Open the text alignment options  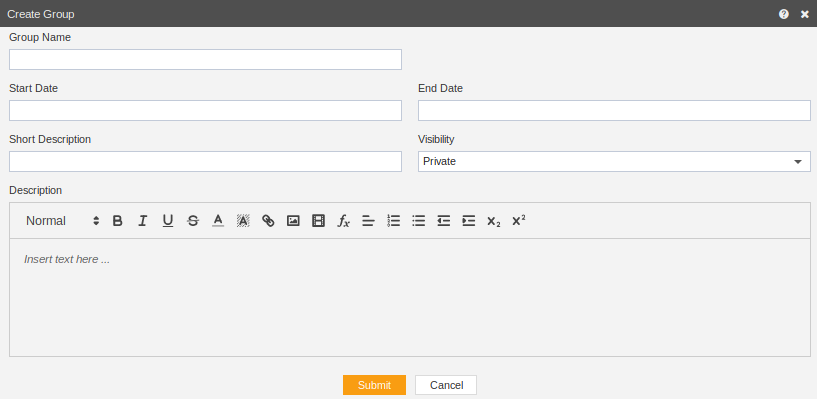point(368,221)
